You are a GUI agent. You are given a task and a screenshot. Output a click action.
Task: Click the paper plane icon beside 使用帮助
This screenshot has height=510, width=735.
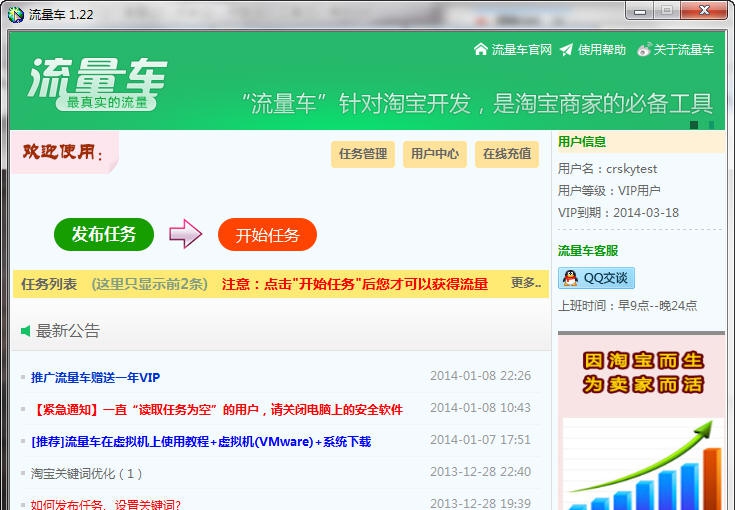click(566, 49)
